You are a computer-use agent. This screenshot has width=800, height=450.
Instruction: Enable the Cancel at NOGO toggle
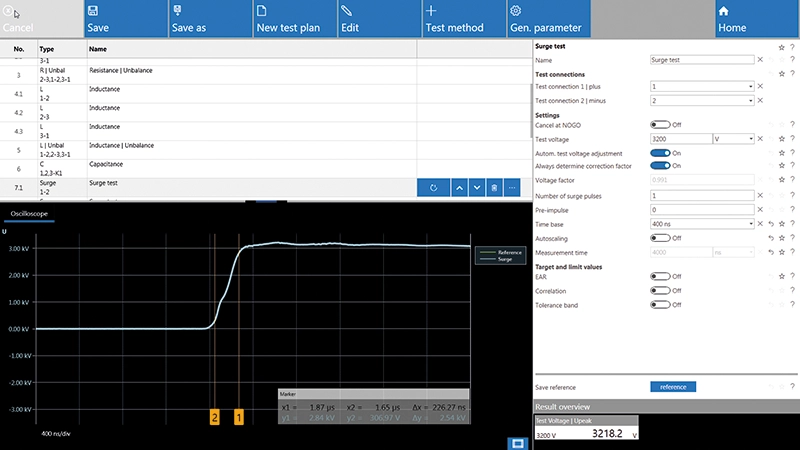[x=659, y=124]
